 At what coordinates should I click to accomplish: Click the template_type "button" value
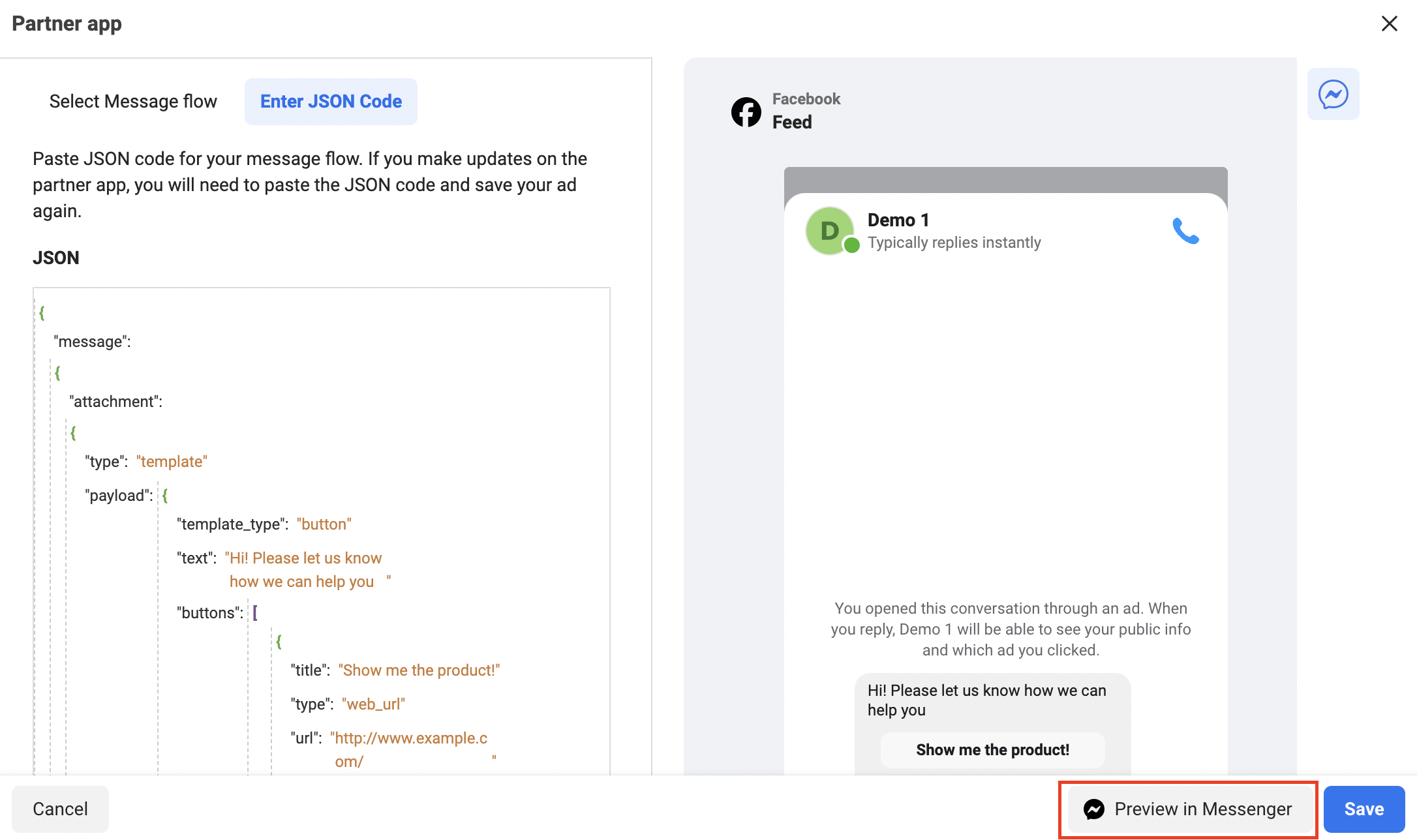(324, 524)
